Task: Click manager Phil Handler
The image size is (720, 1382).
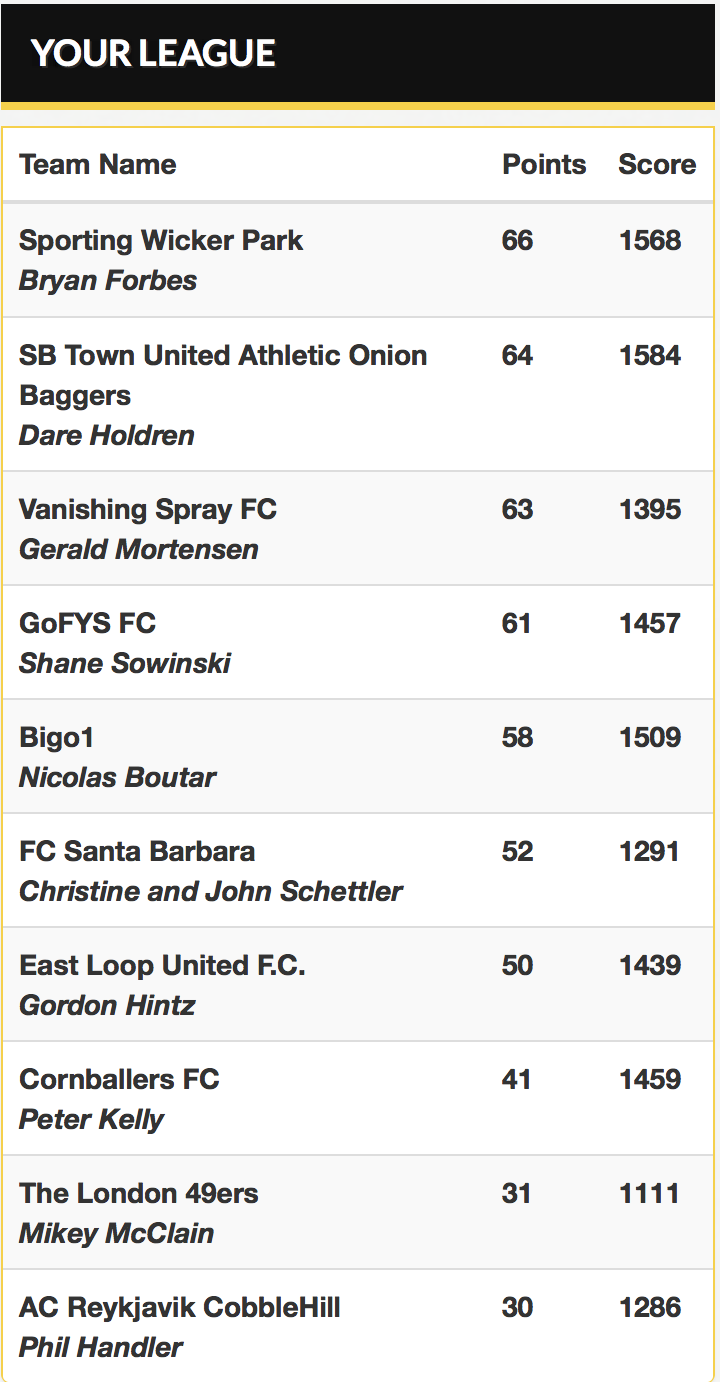Action: (x=101, y=1348)
